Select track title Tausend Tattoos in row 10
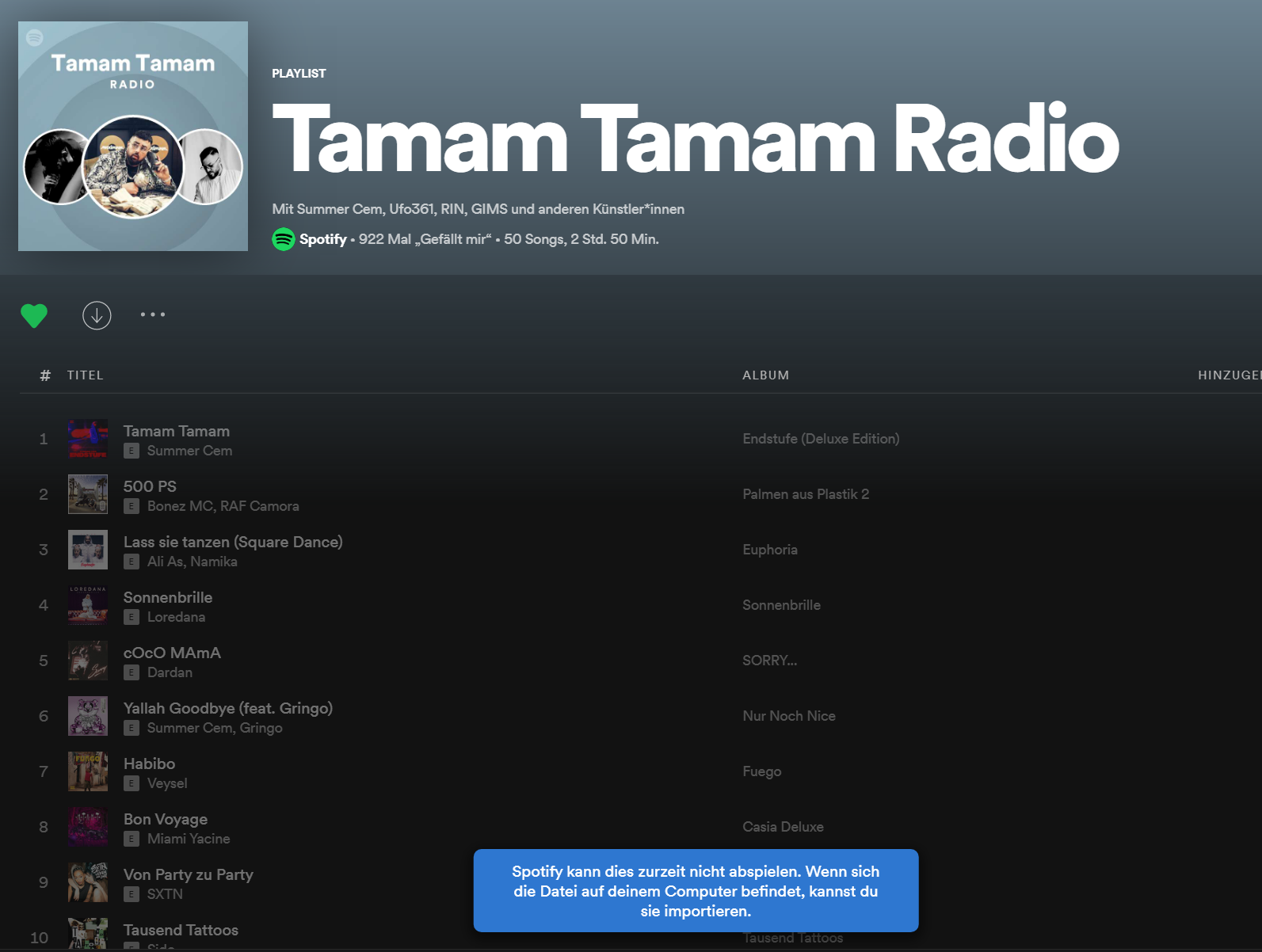 click(181, 930)
